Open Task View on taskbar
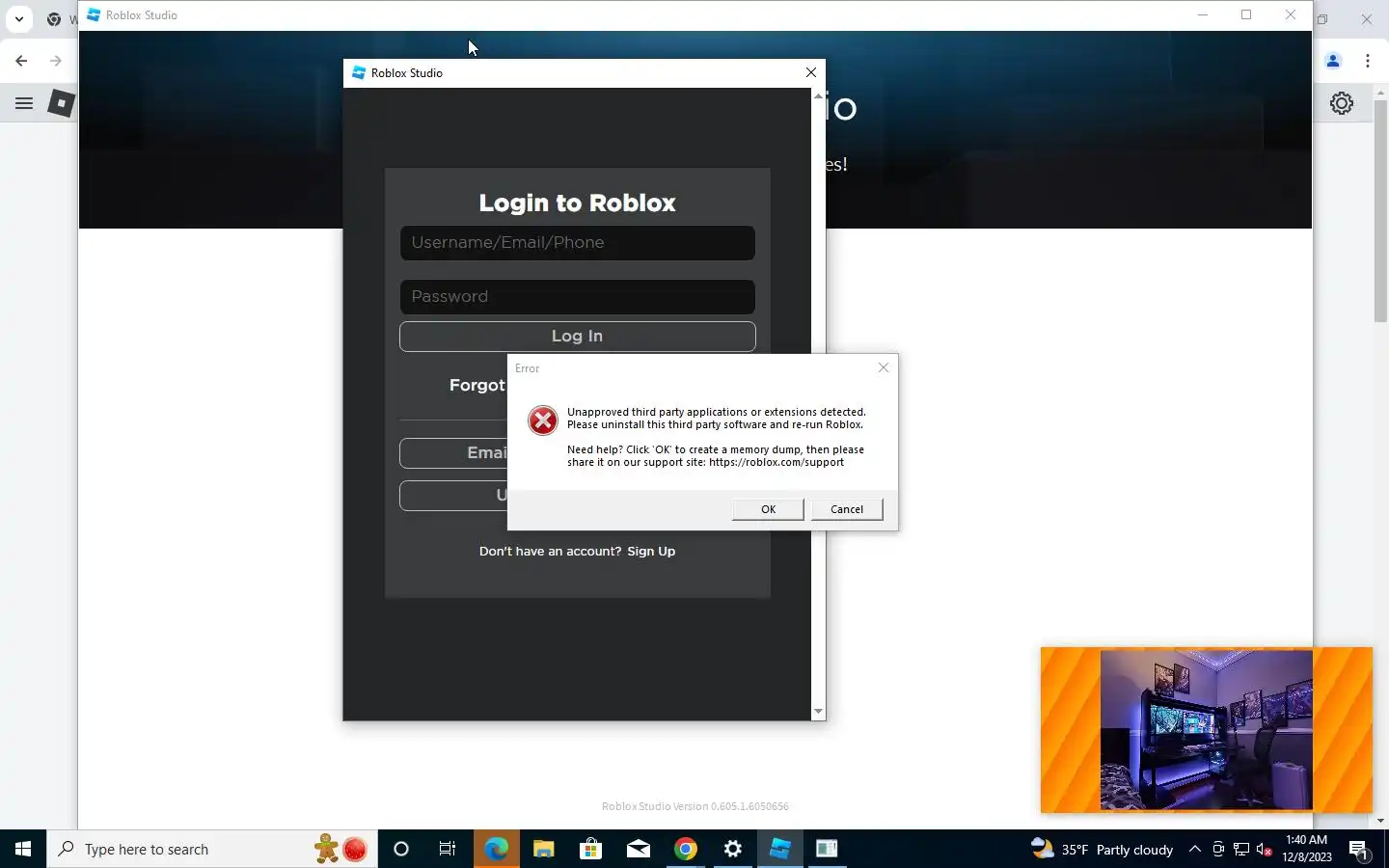Viewport: 1389px width, 868px height. pos(448,849)
